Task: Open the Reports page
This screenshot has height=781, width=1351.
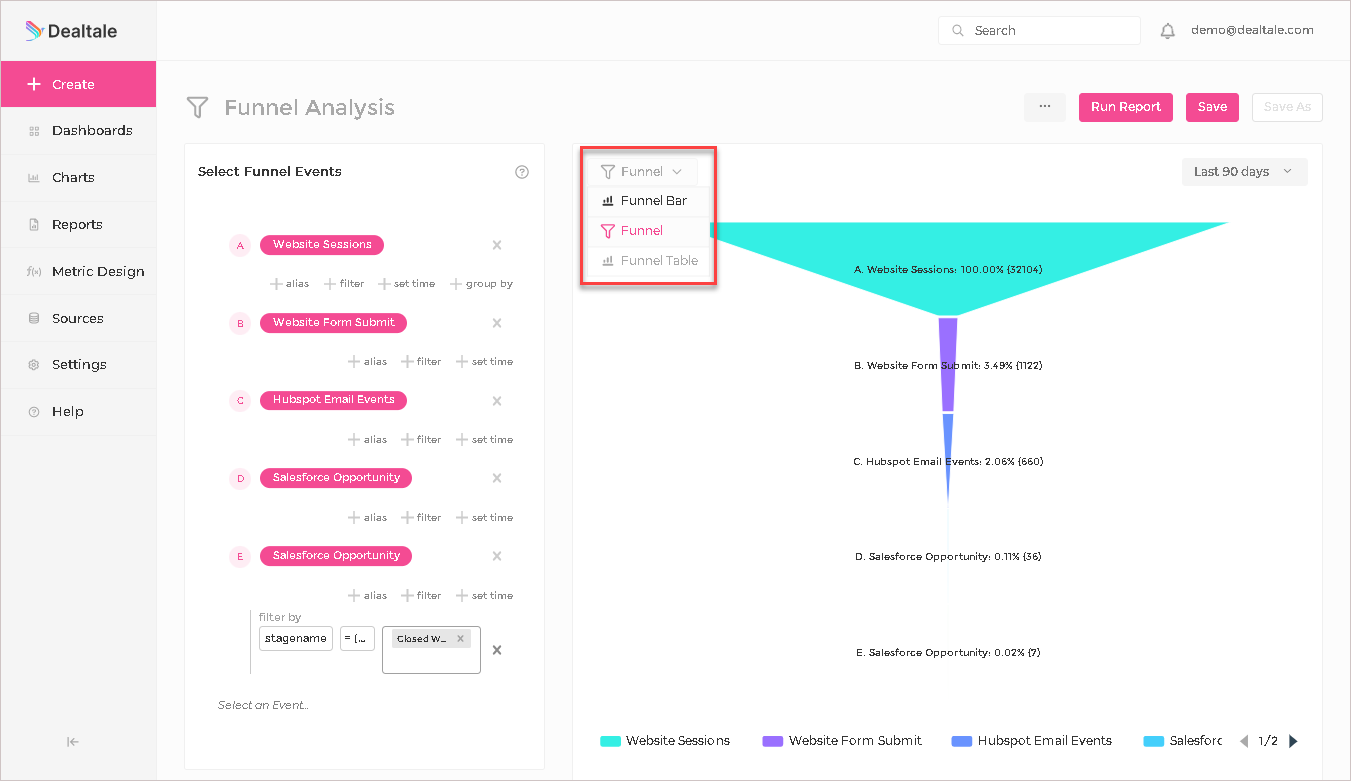Action: point(79,225)
